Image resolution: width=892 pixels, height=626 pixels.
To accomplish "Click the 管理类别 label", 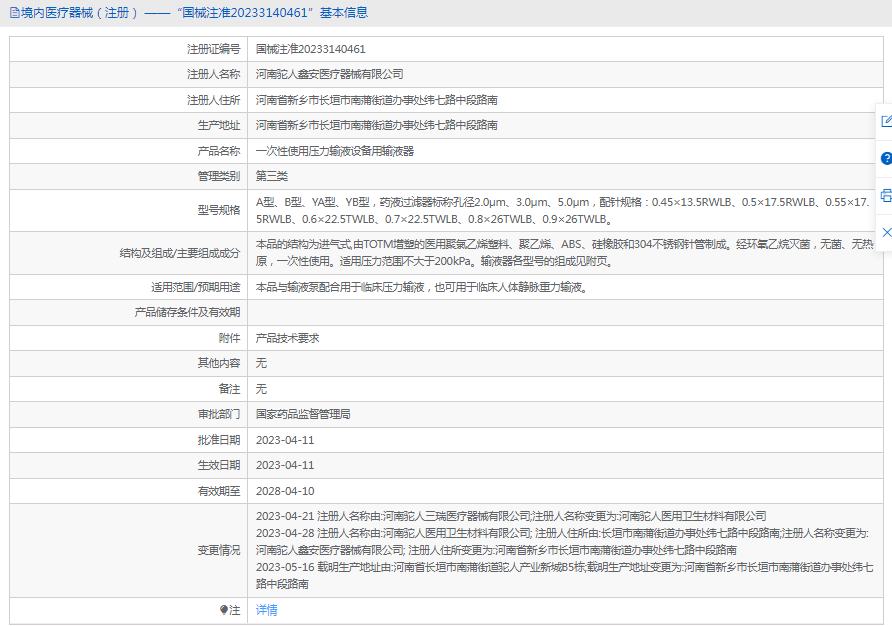I will point(219,176).
